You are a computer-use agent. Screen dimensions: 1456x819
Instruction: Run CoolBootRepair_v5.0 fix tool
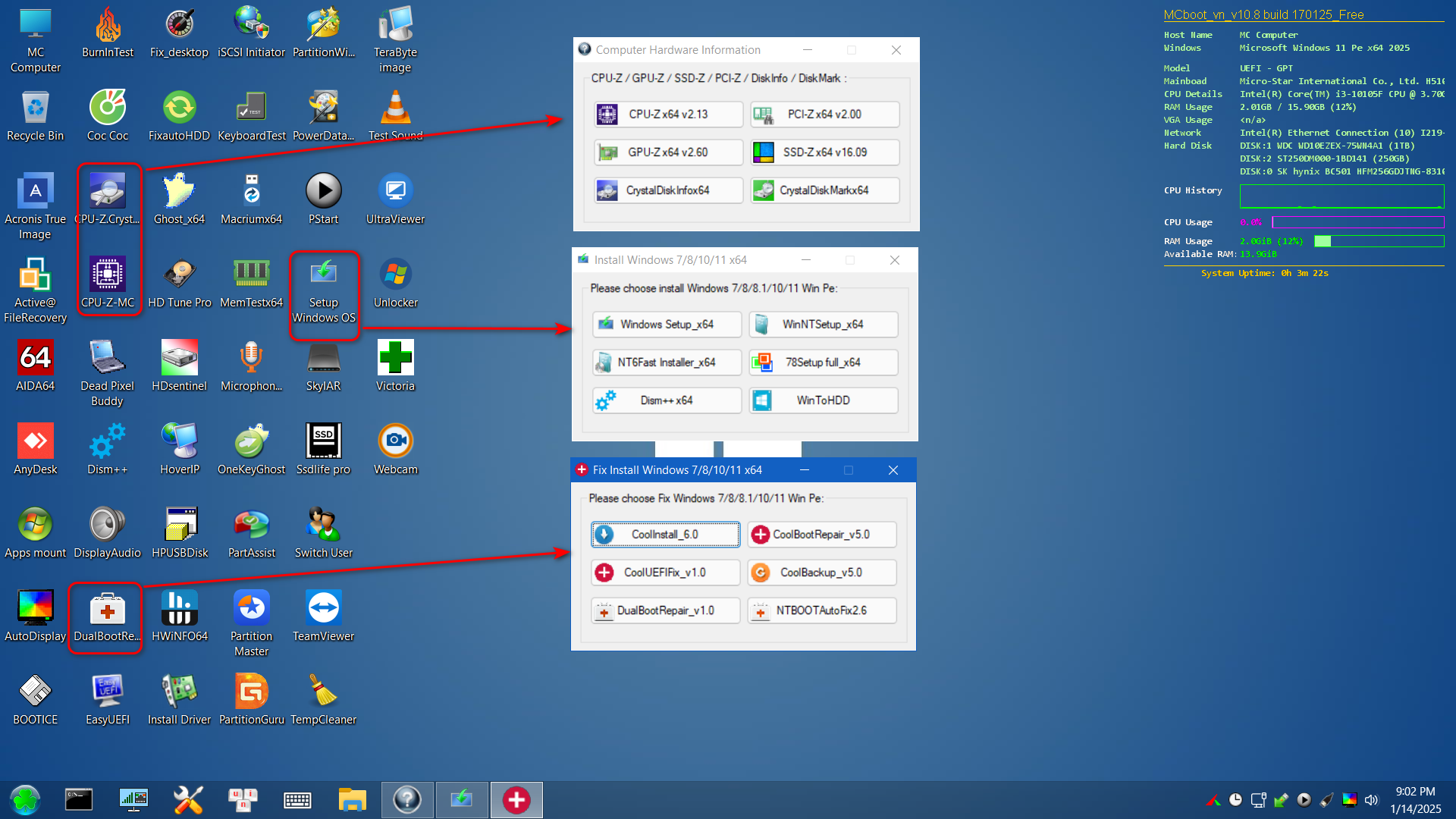point(821,535)
